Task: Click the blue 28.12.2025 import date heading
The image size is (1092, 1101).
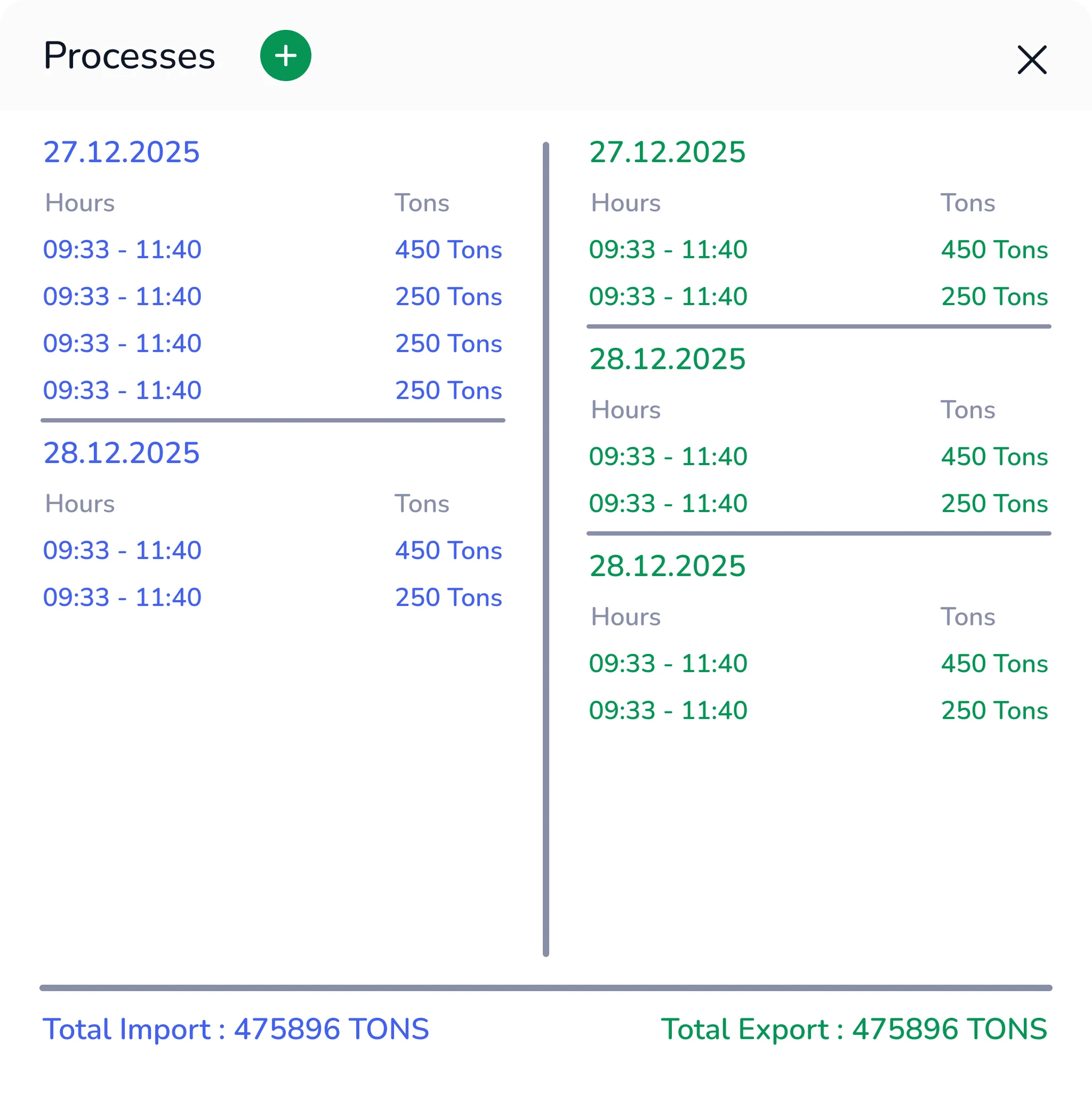Action: point(122,453)
